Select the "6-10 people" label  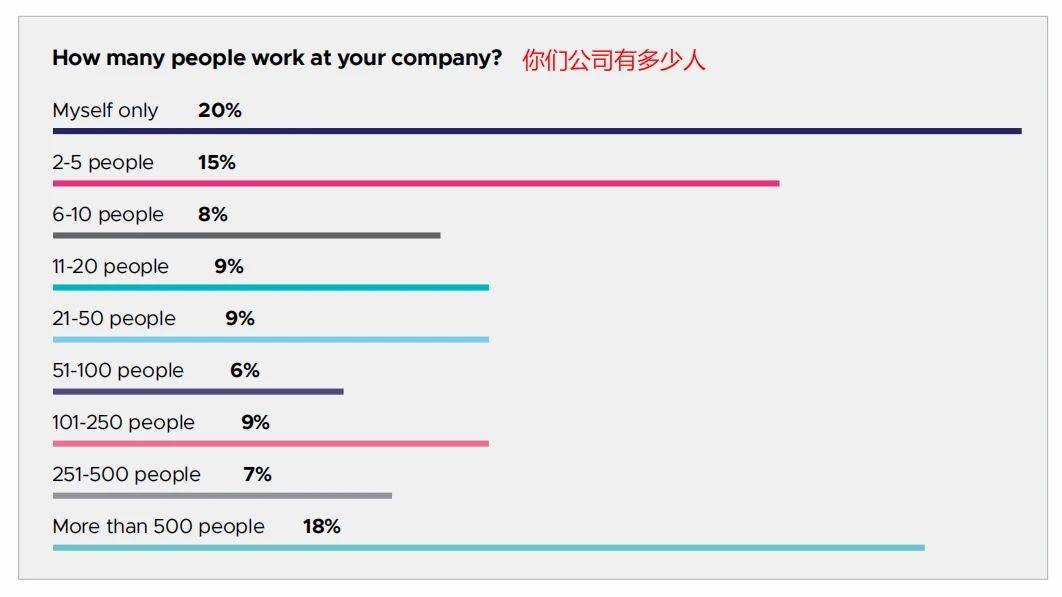108,215
